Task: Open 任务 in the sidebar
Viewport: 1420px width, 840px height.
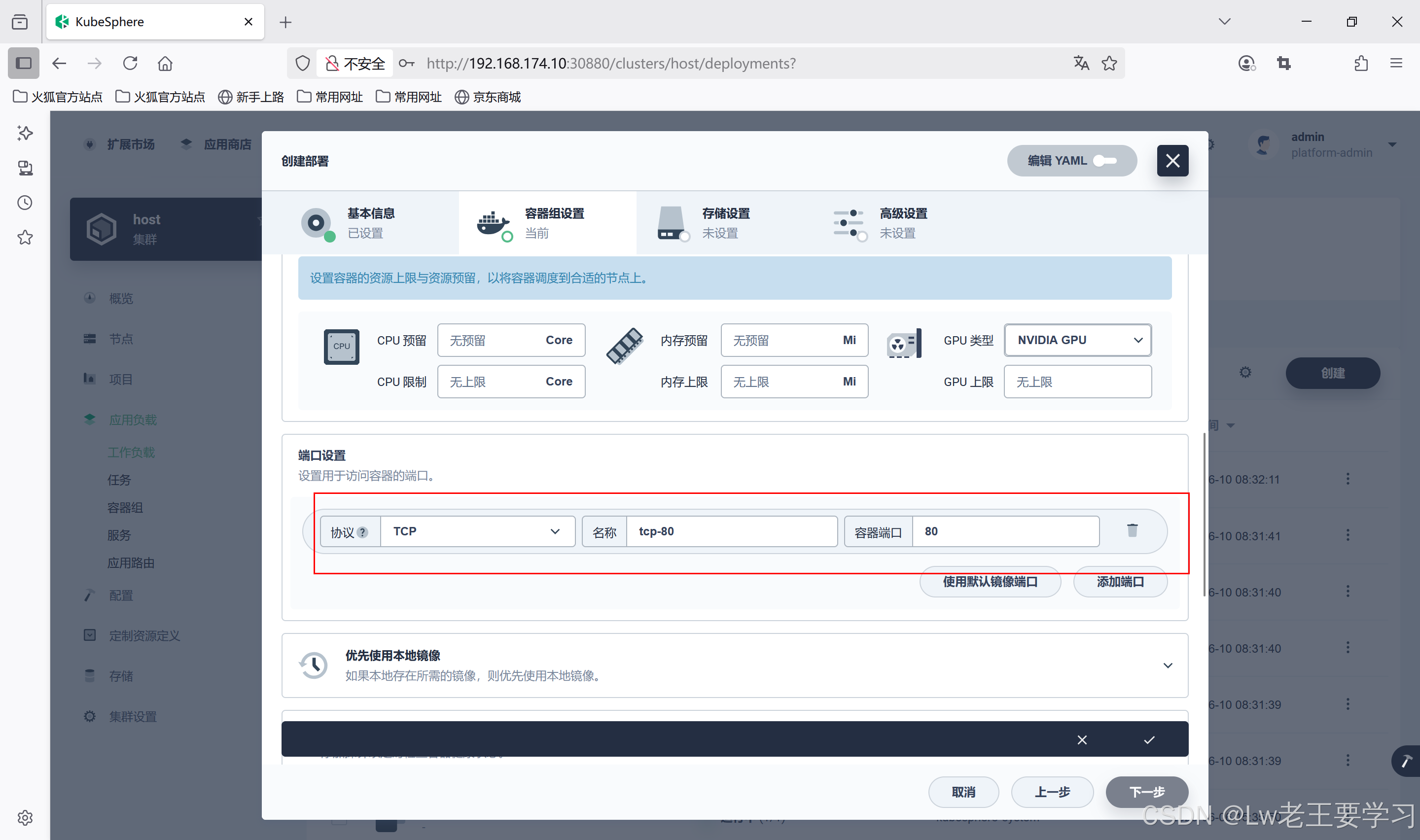Action: [x=119, y=480]
